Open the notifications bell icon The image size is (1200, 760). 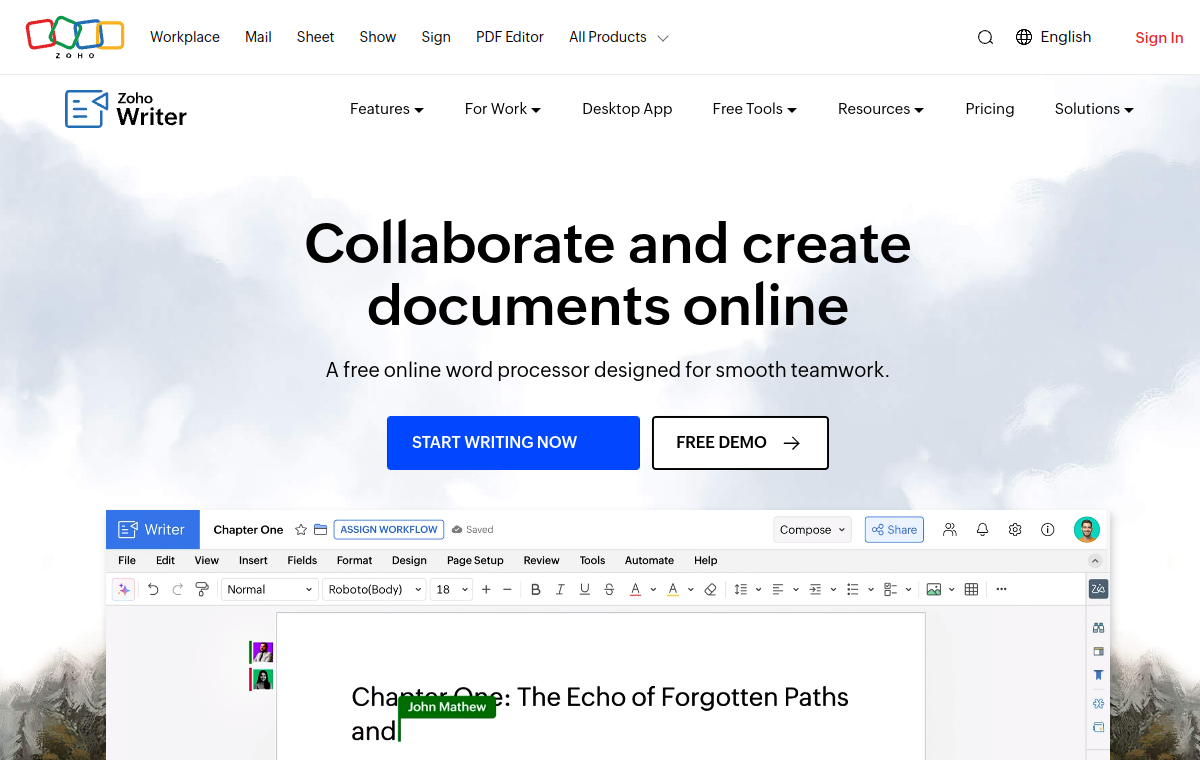pyautogui.click(x=983, y=530)
